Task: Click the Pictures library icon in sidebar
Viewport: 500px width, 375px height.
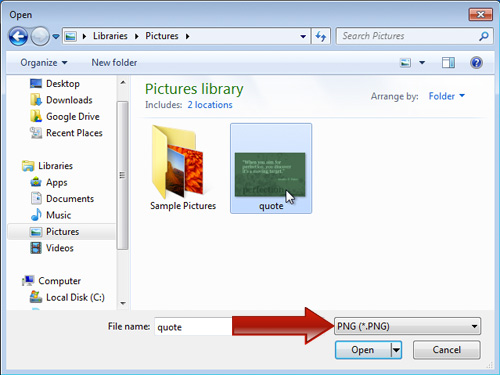Action: [36, 232]
